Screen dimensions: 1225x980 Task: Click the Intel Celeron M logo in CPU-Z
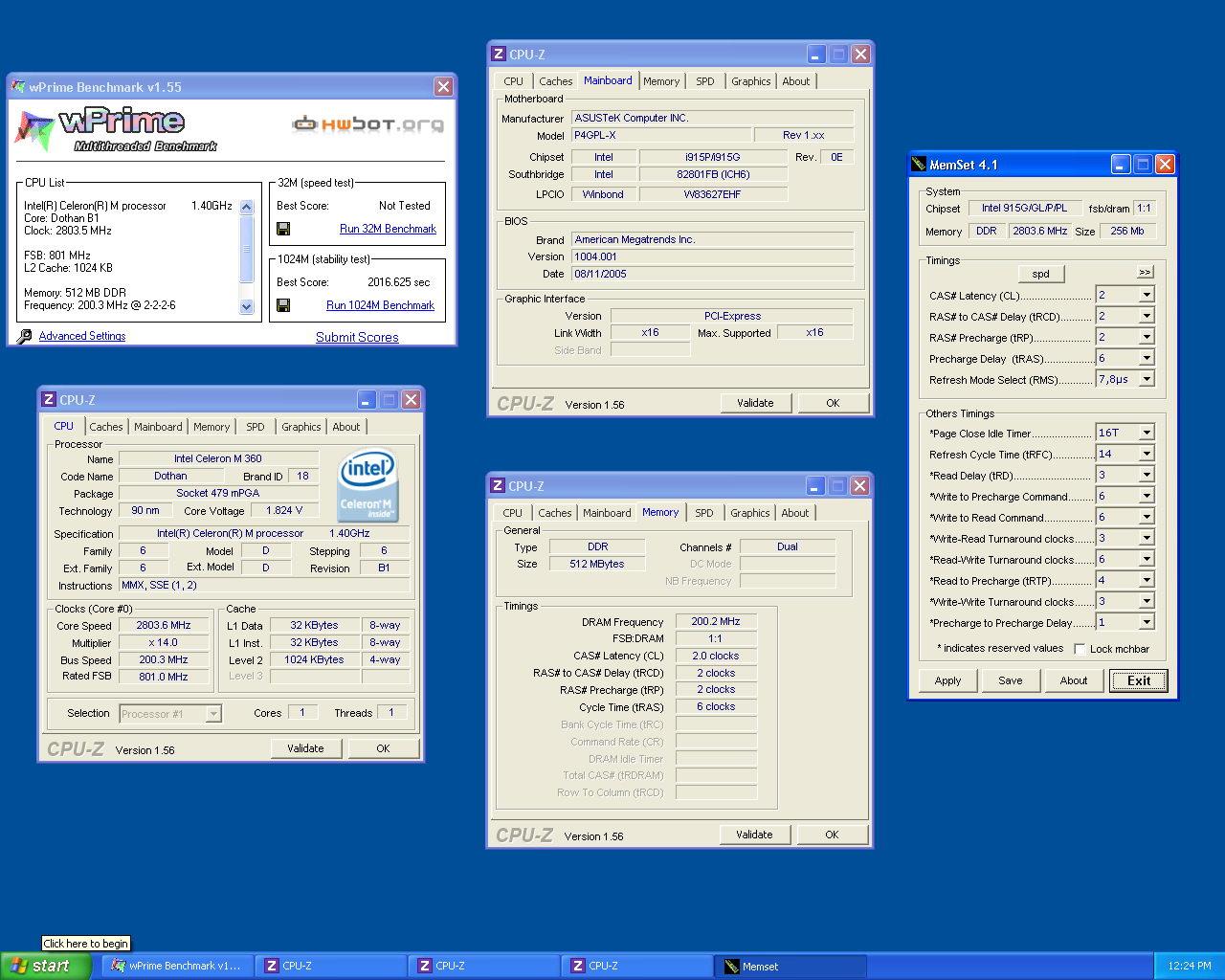368,487
